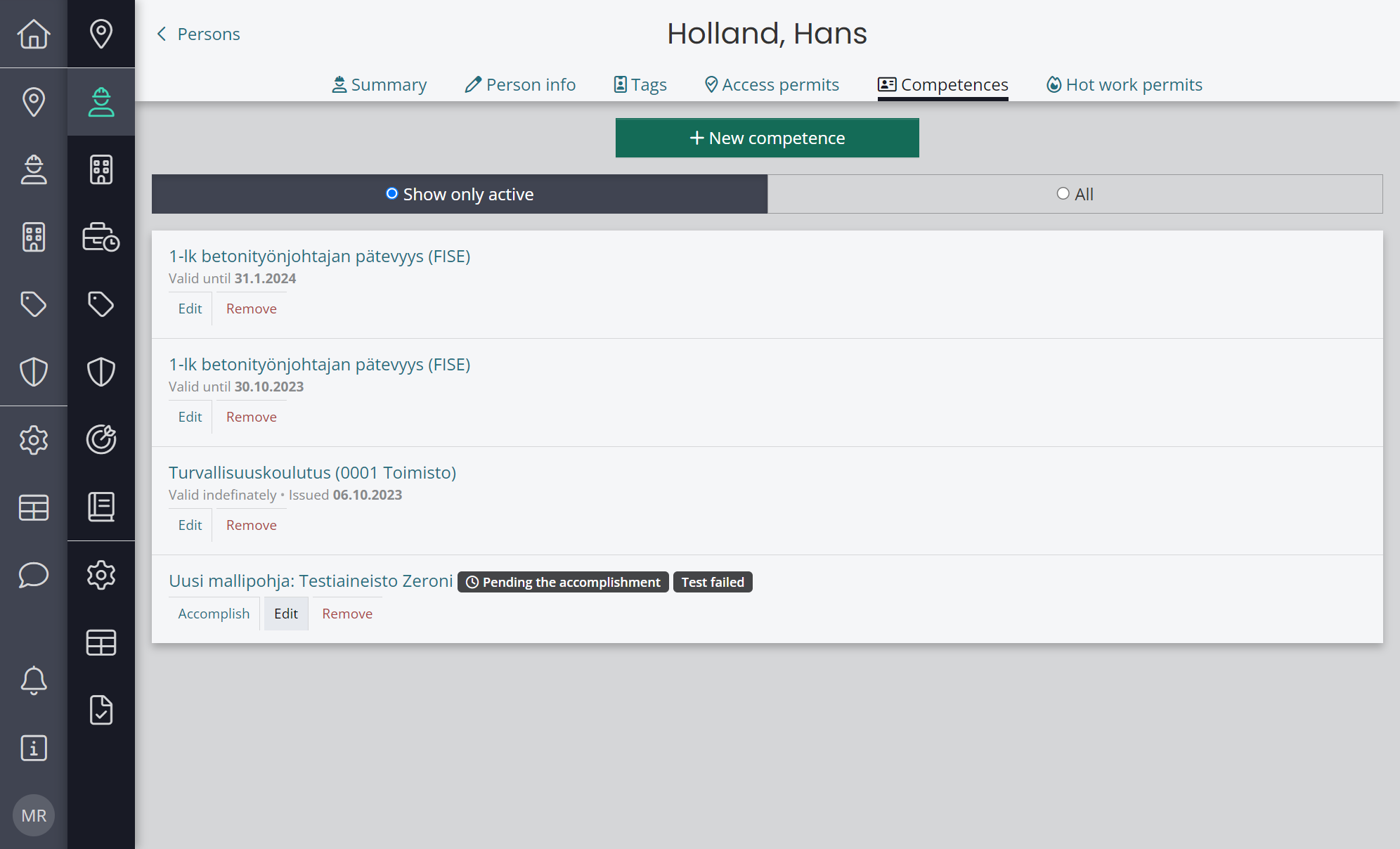This screenshot has width=1400, height=849.
Task: Click the map pin icon at top of the dark sidebar
Action: click(x=101, y=34)
